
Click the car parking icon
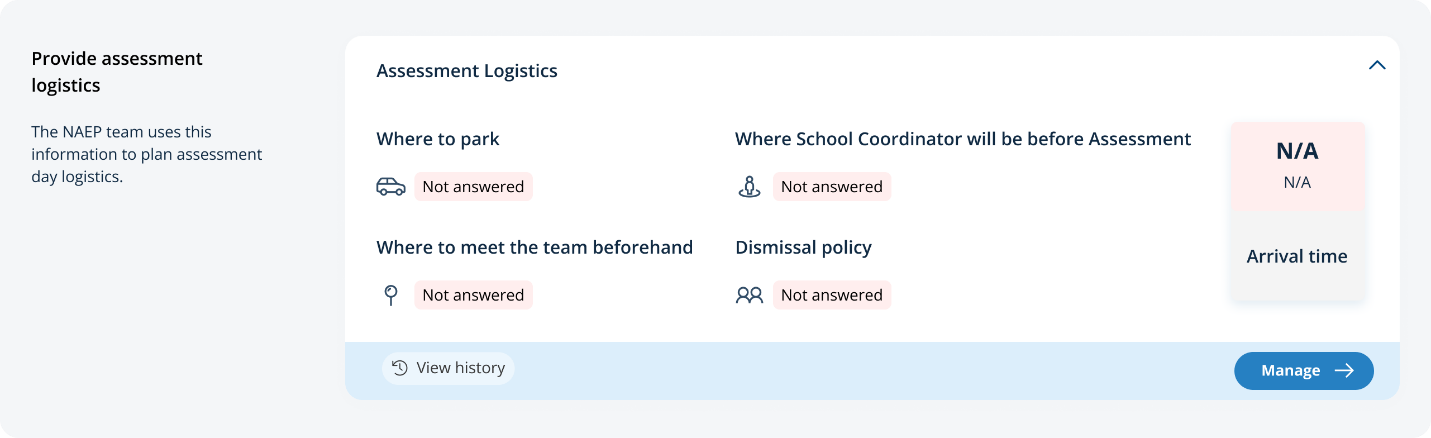point(391,187)
